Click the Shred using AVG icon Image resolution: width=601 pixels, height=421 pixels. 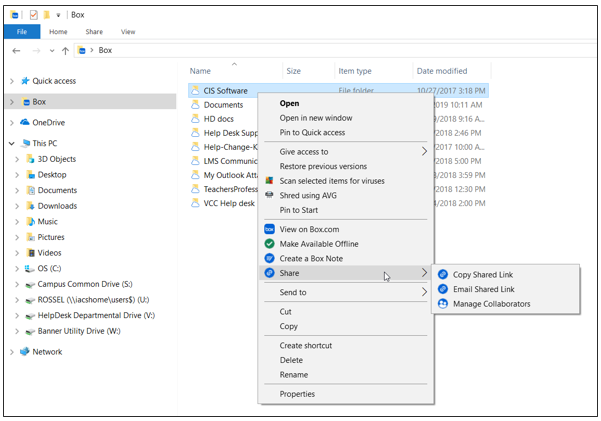coord(269,196)
